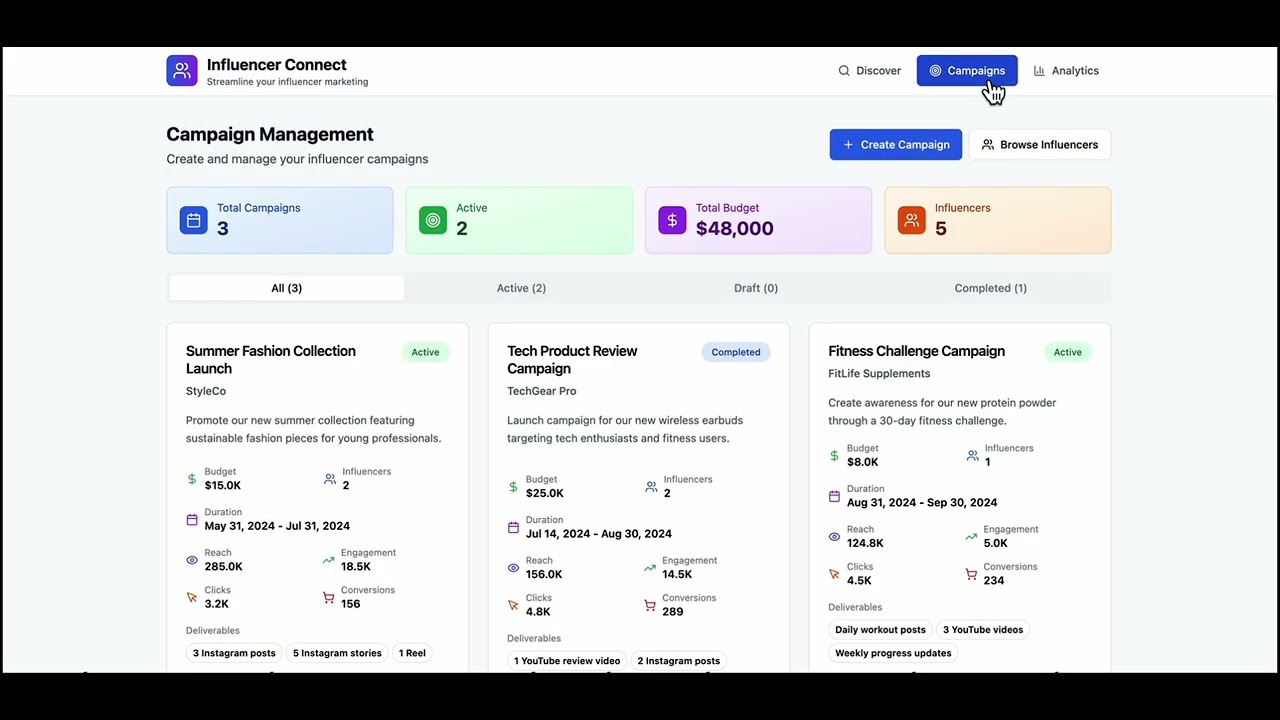1280x720 pixels.
Task: Click the Influencer Connect logo icon
Action: pyautogui.click(x=182, y=71)
